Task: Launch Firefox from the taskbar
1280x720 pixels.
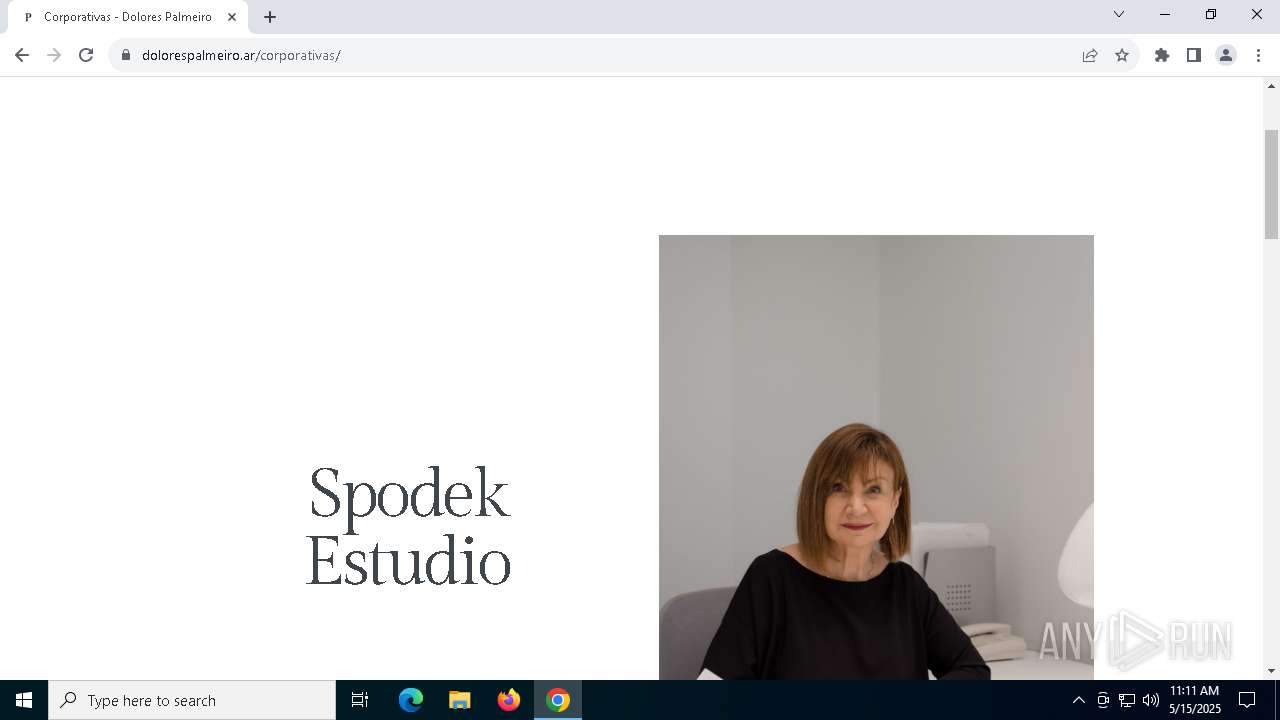Action: point(509,700)
